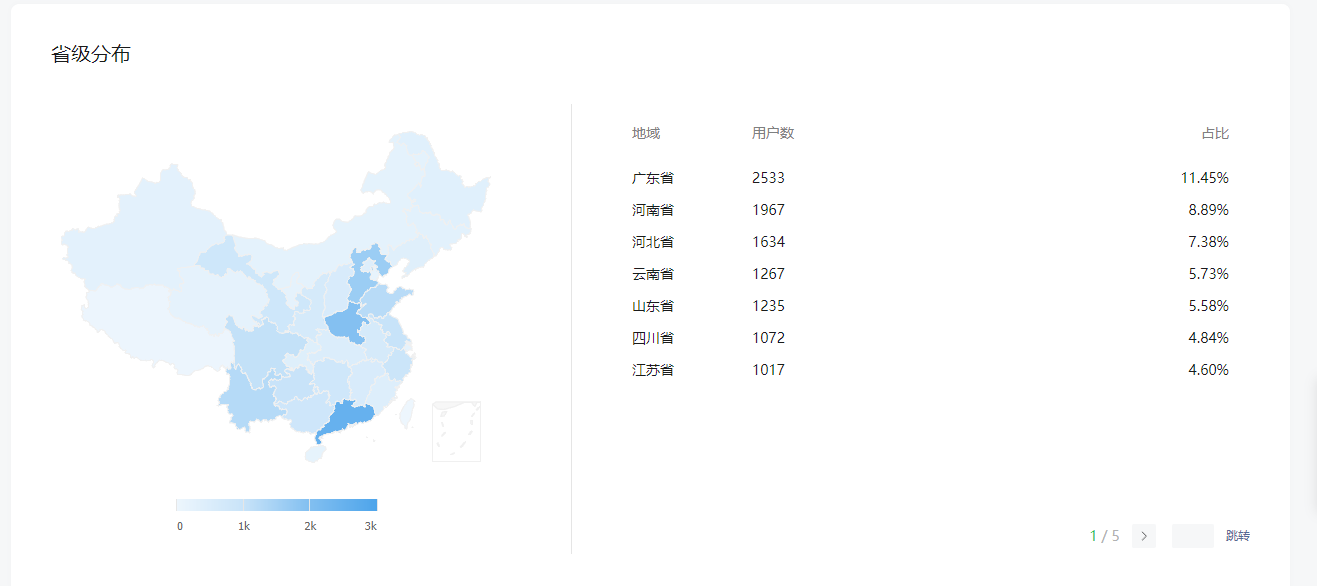Click the 2k label on map legend

point(310,526)
